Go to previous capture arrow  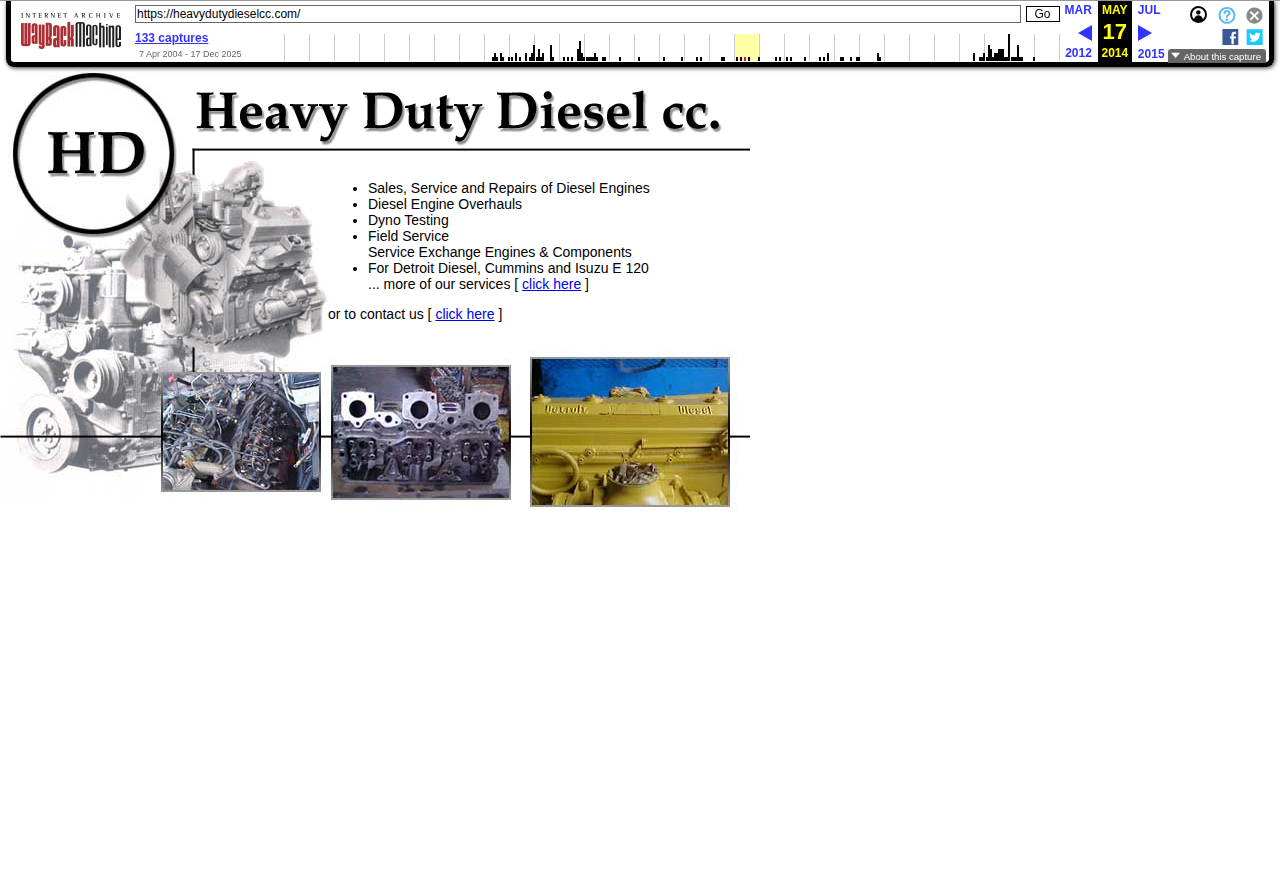(x=1084, y=33)
